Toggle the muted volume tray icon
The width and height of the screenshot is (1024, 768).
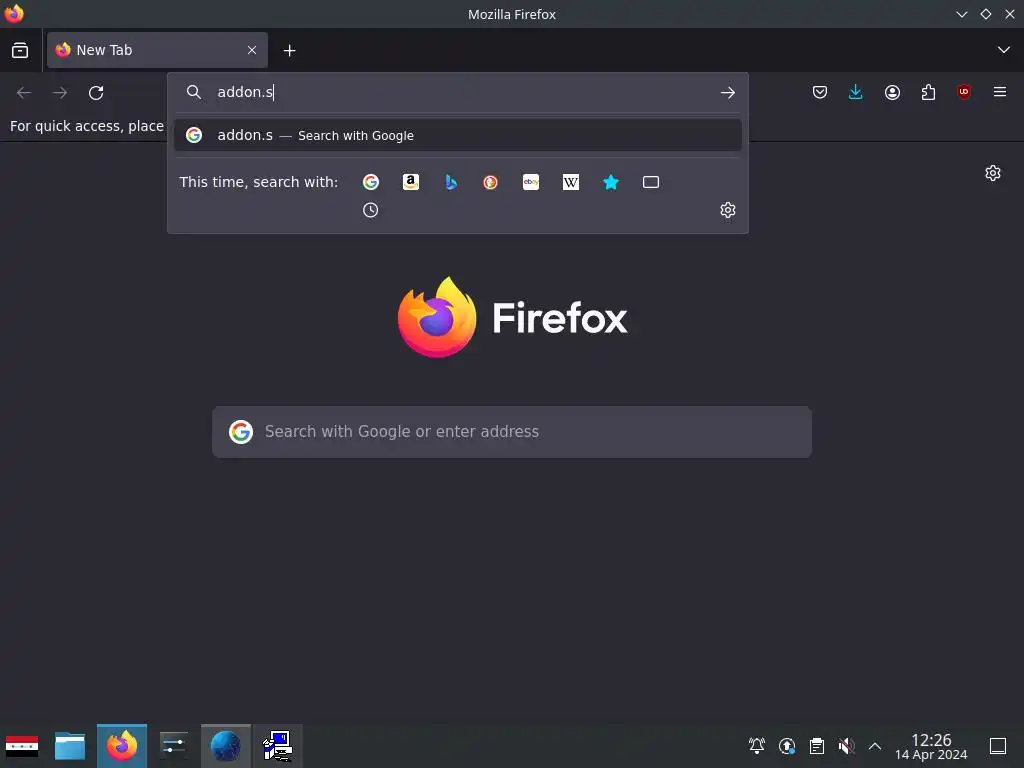tap(846, 746)
